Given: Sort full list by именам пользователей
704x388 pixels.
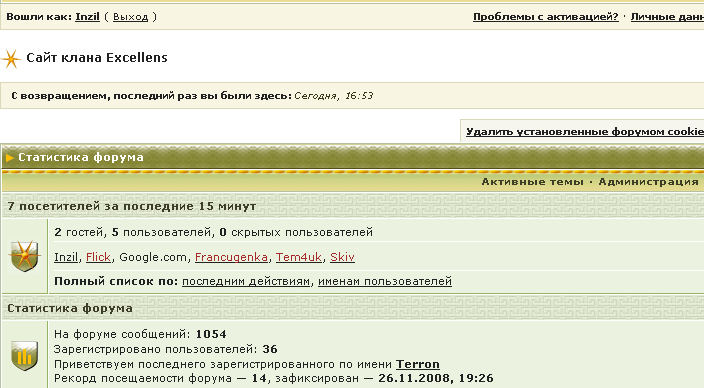Looking at the screenshot, I should tap(385, 282).
